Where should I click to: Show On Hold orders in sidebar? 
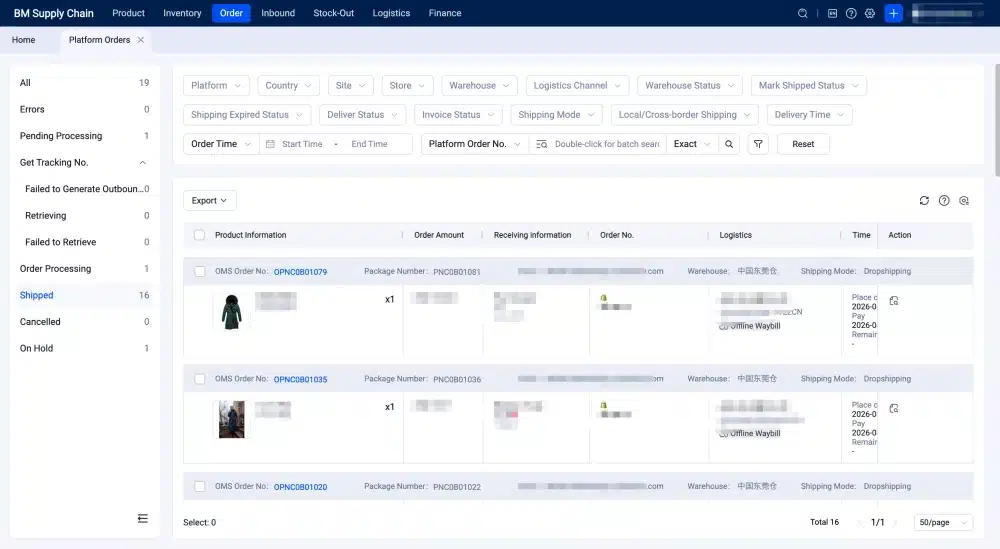click(x=84, y=348)
